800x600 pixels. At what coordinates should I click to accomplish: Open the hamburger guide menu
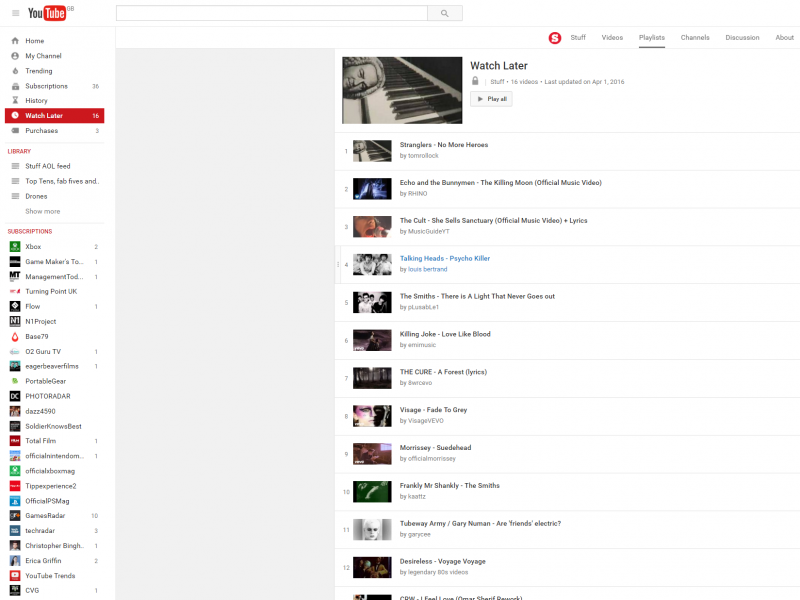pyautogui.click(x=15, y=13)
